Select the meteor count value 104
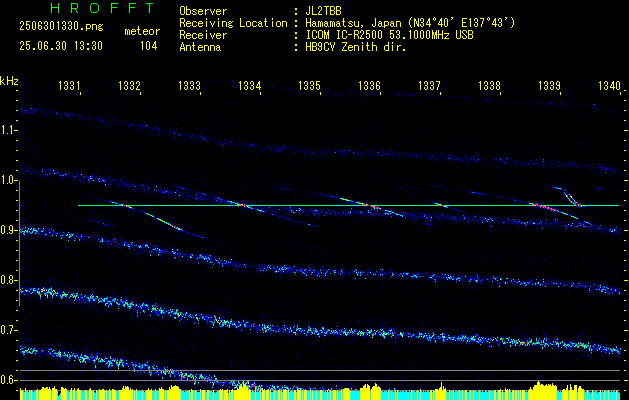 148,46
